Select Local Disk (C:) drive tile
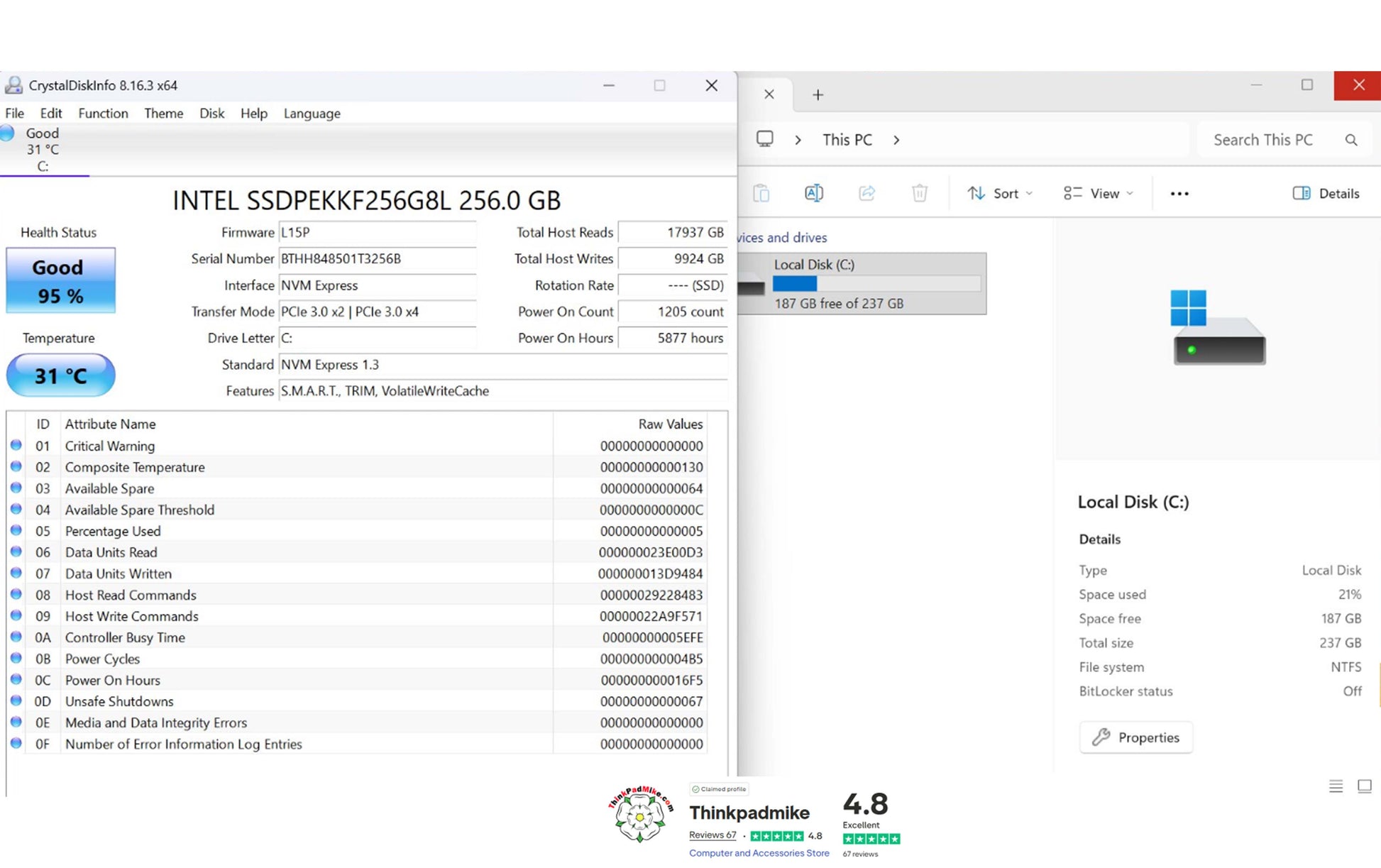1381x868 pixels. (862, 283)
